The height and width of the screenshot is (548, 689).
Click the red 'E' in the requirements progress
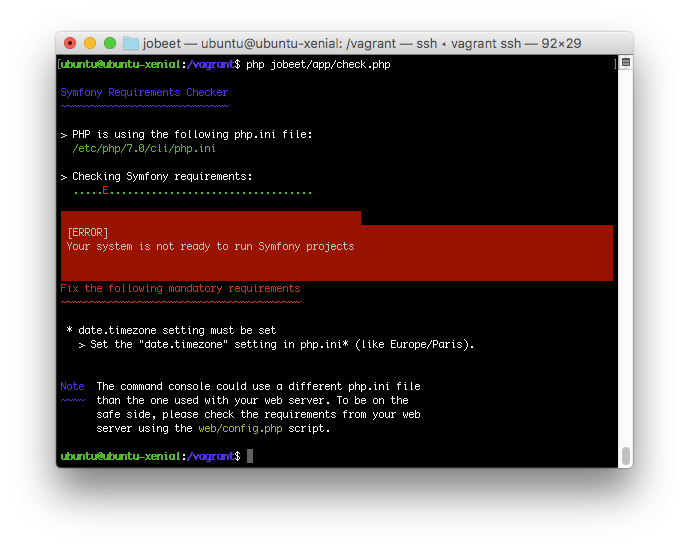(x=105, y=190)
